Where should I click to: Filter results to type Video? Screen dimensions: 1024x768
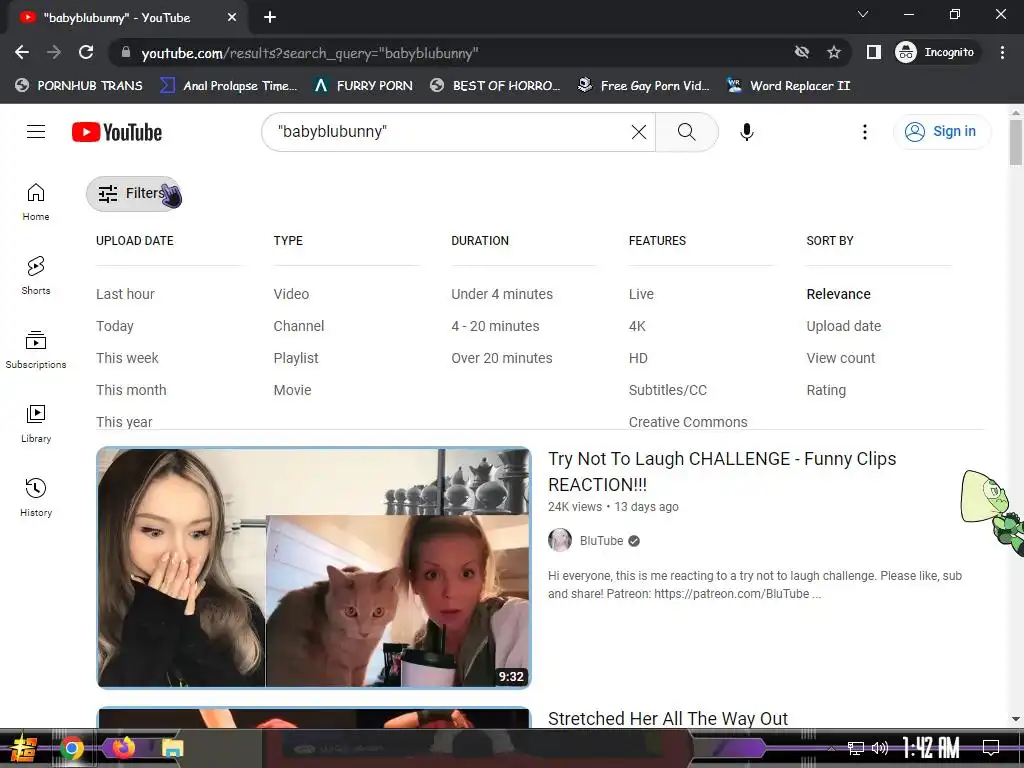click(291, 294)
